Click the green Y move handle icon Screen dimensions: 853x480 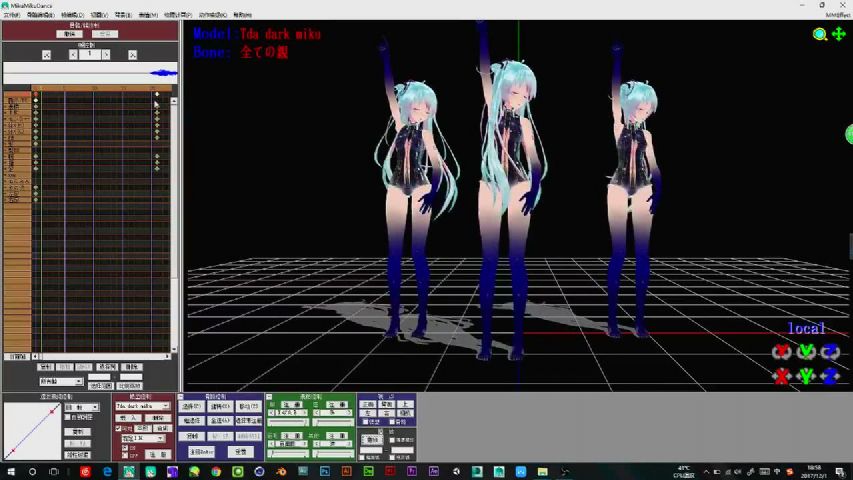[806, 376]
